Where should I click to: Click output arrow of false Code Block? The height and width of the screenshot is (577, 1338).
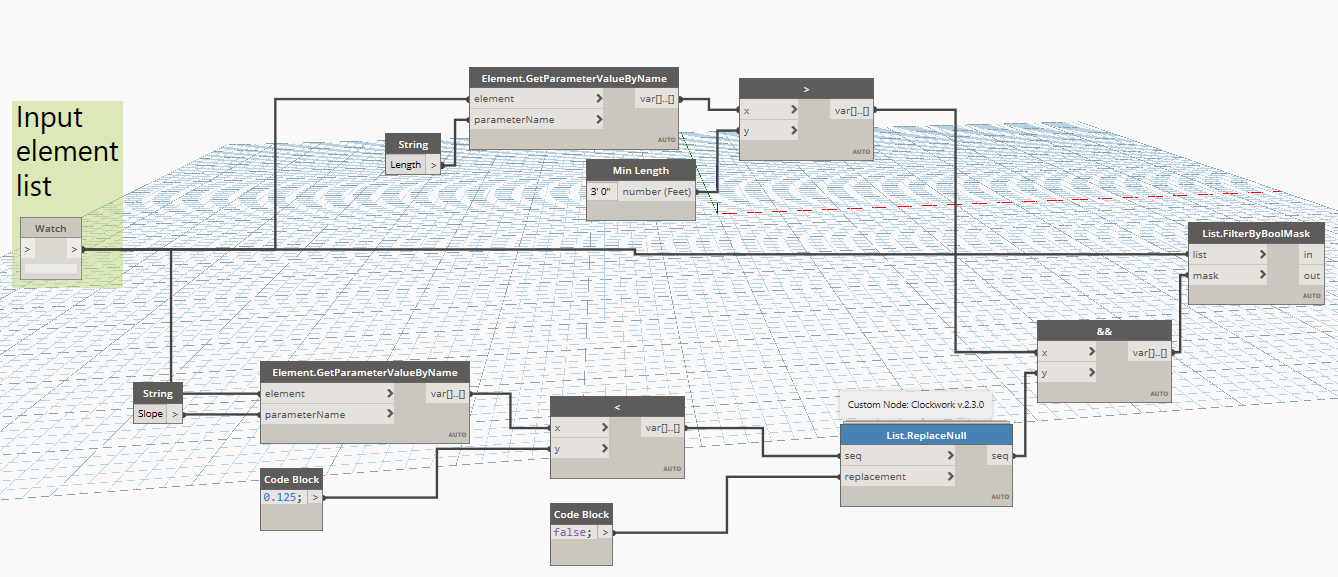pos(603,532)
